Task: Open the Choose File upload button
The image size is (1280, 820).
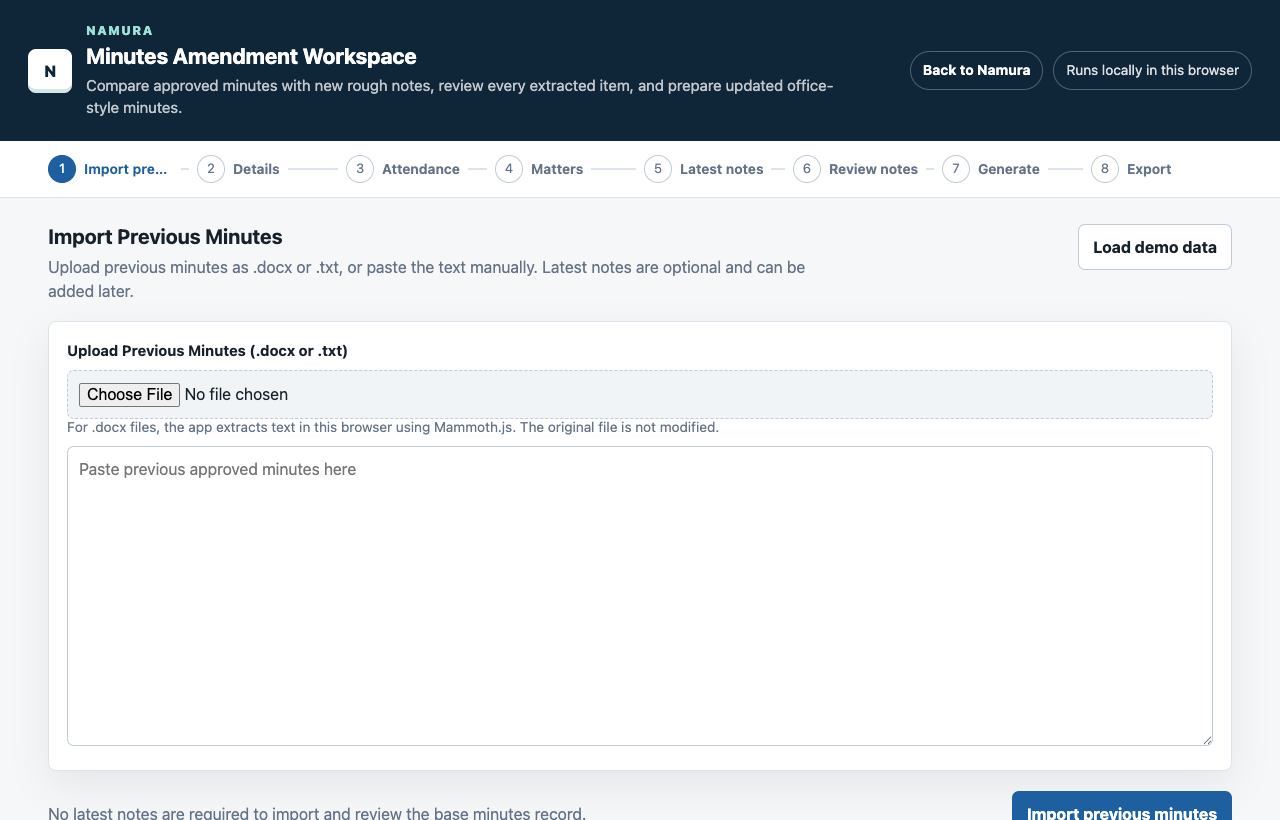Action: pos(129,394)
